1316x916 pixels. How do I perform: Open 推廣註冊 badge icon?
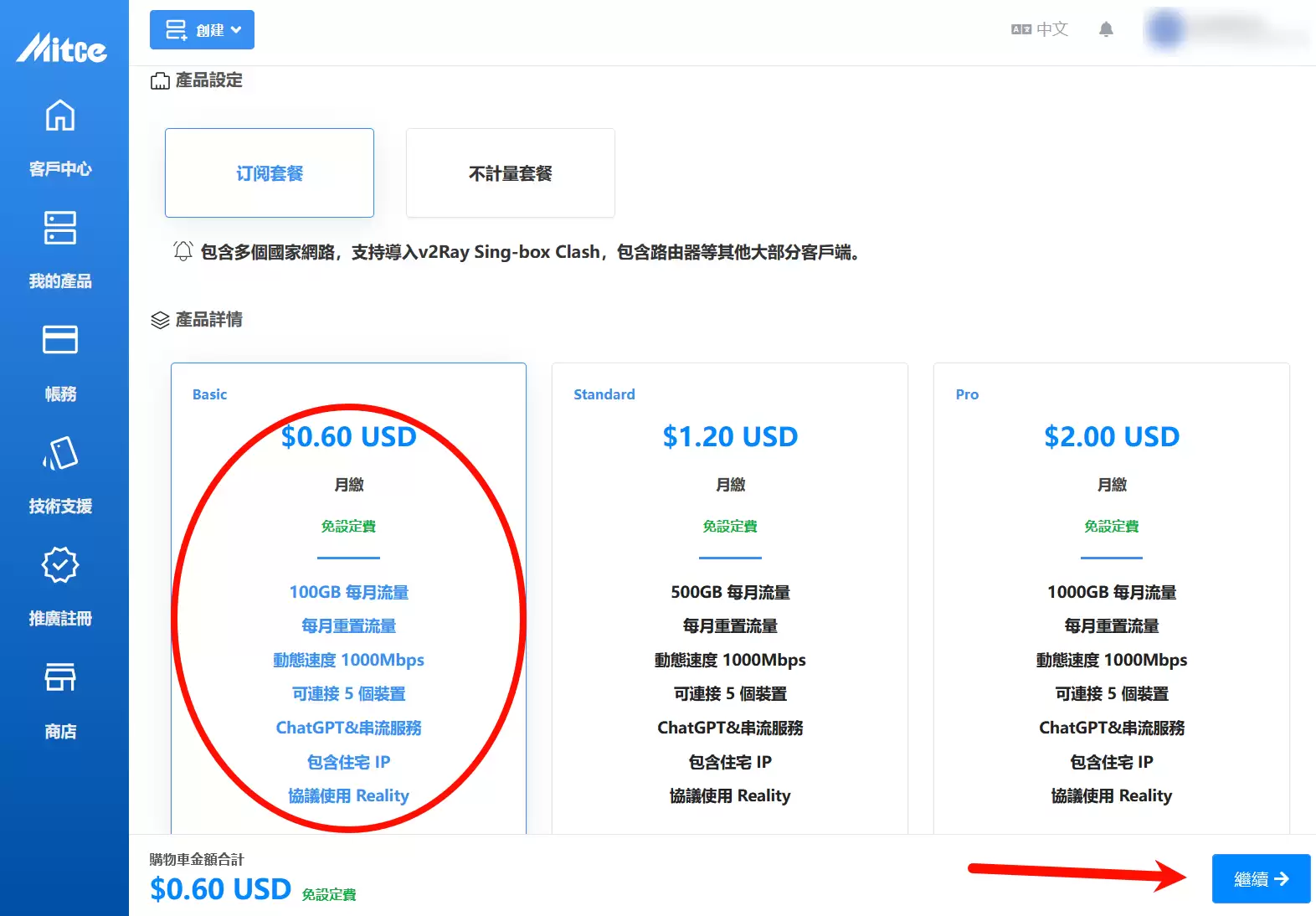coord(60,565)
